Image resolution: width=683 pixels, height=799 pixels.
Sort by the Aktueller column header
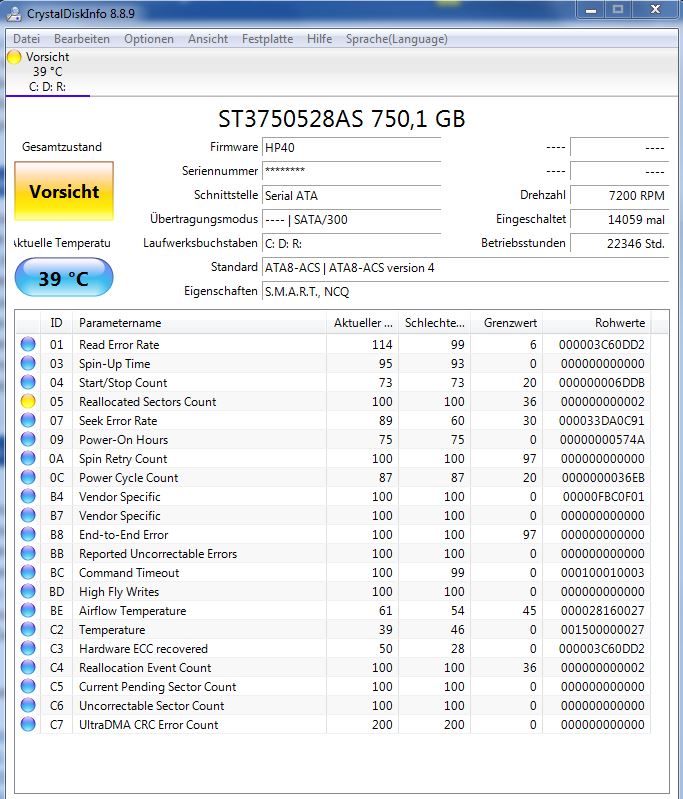coord(362,323)
